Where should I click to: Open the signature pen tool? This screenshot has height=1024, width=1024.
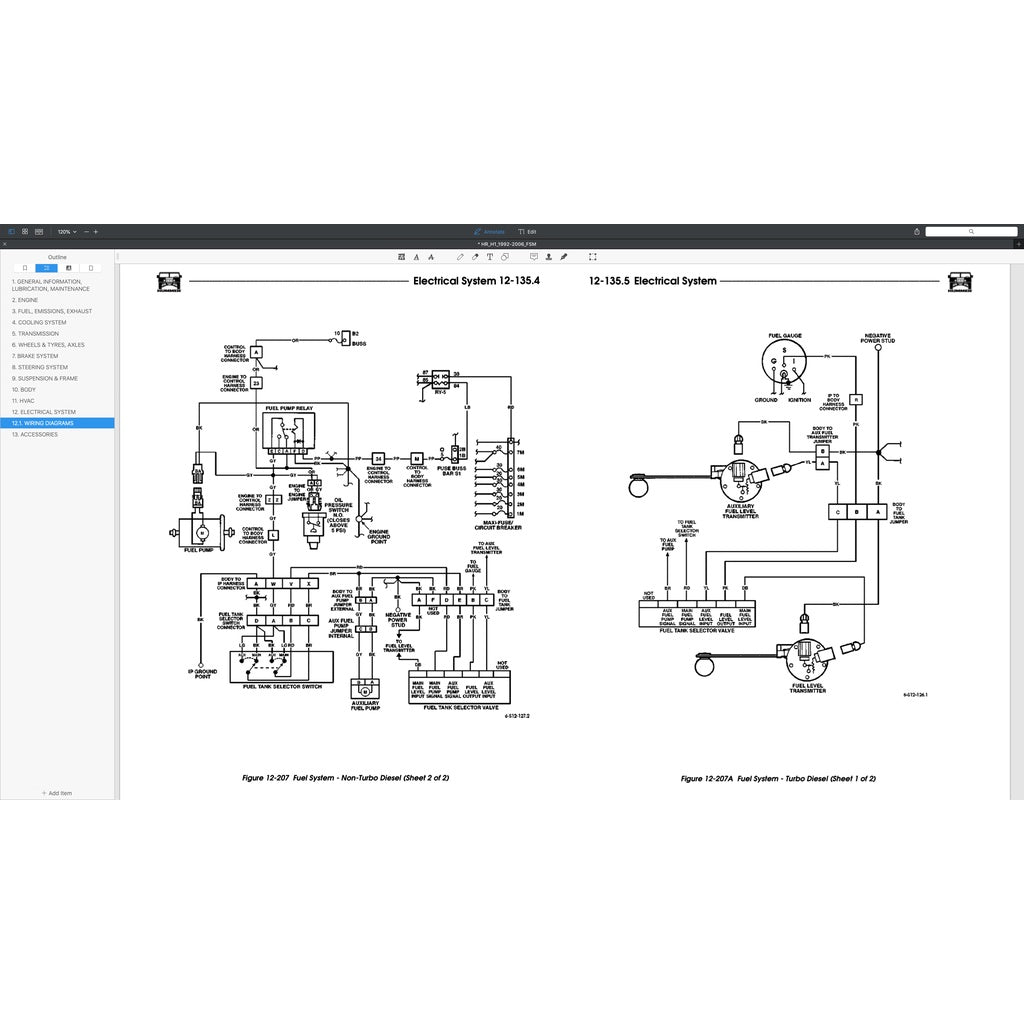[x=564, y=257]
